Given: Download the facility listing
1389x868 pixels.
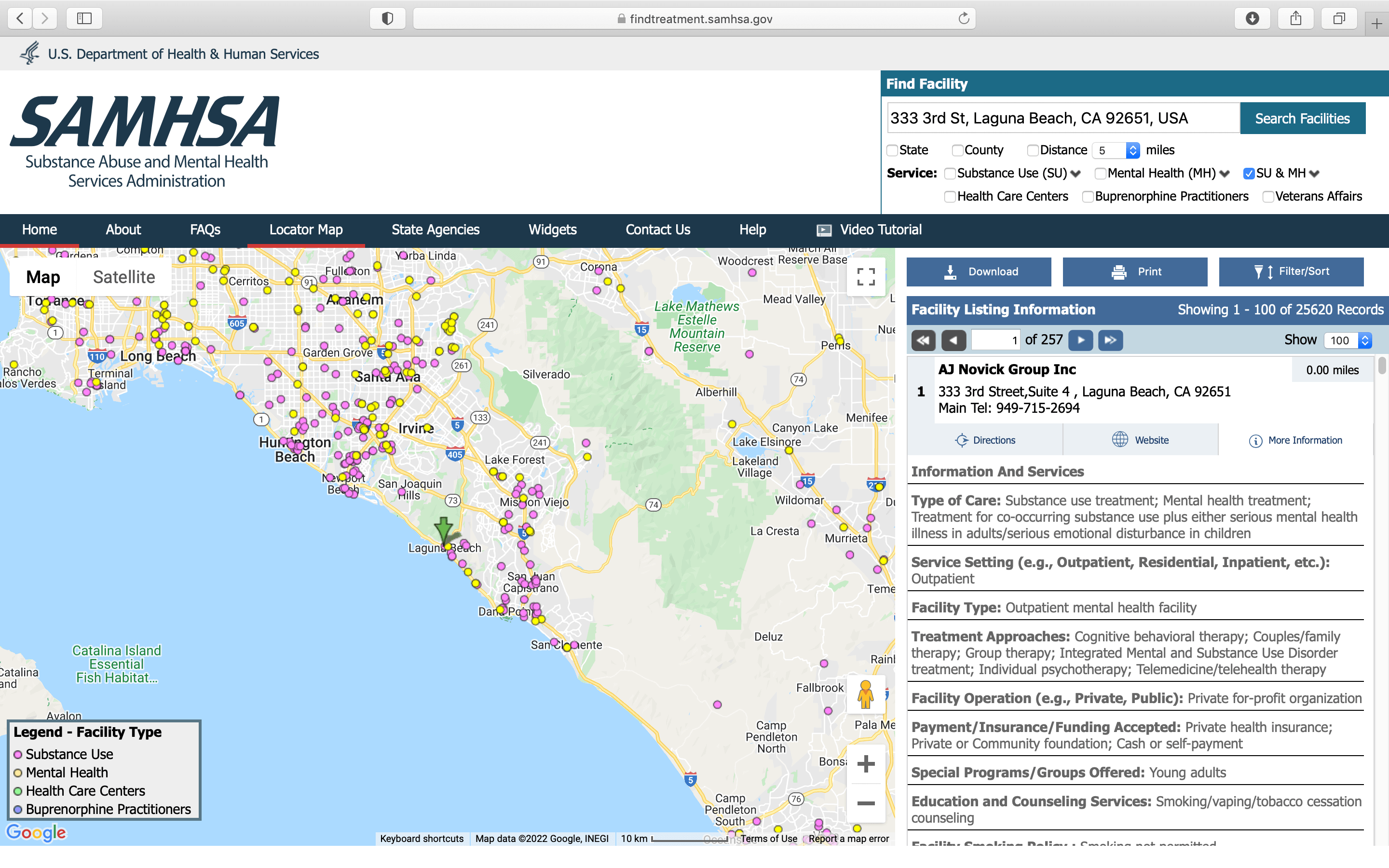Looking at the screenshot, I should 979,271.
